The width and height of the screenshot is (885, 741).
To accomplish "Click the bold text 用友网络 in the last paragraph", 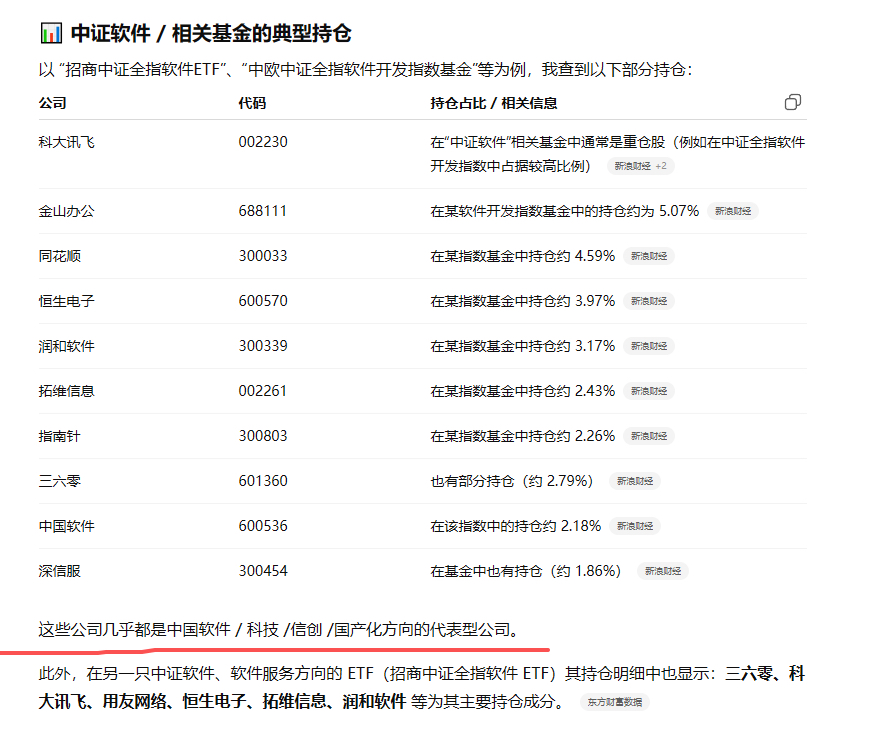I will [x=134, y=701].
